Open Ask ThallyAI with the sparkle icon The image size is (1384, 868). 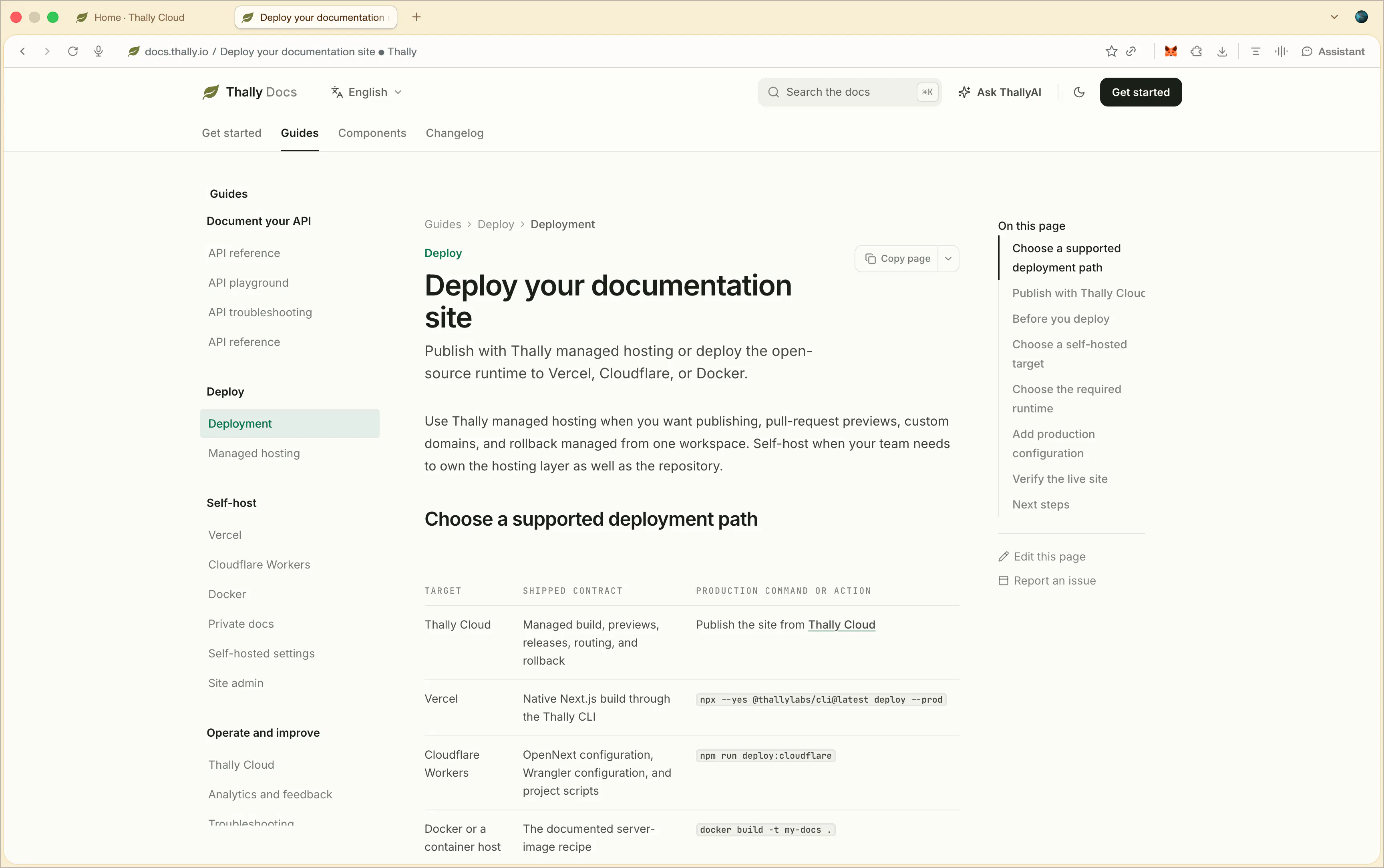[x=1000, y=92]
